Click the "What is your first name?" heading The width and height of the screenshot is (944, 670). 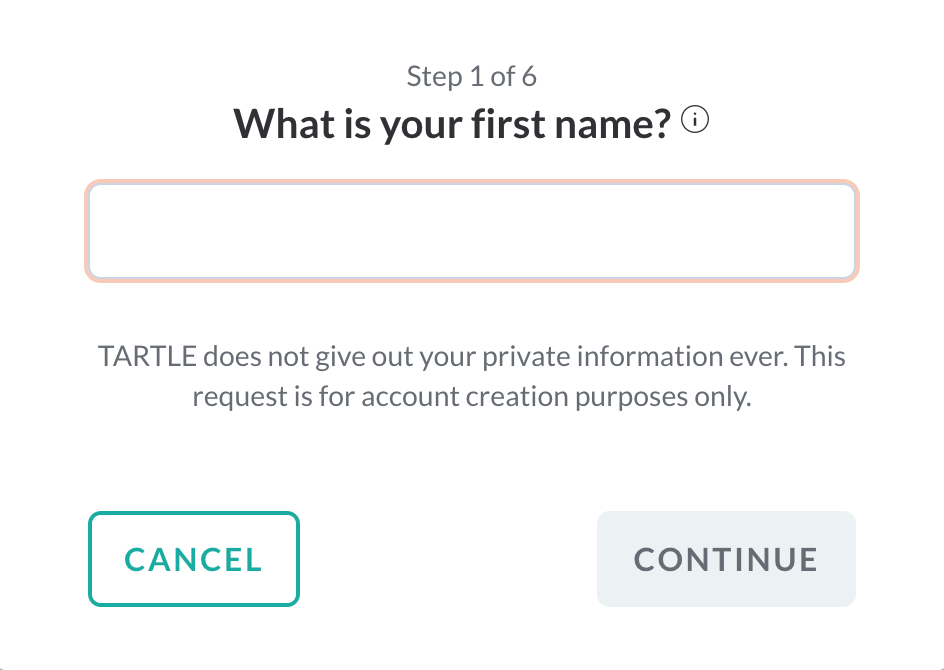[451, 124]
